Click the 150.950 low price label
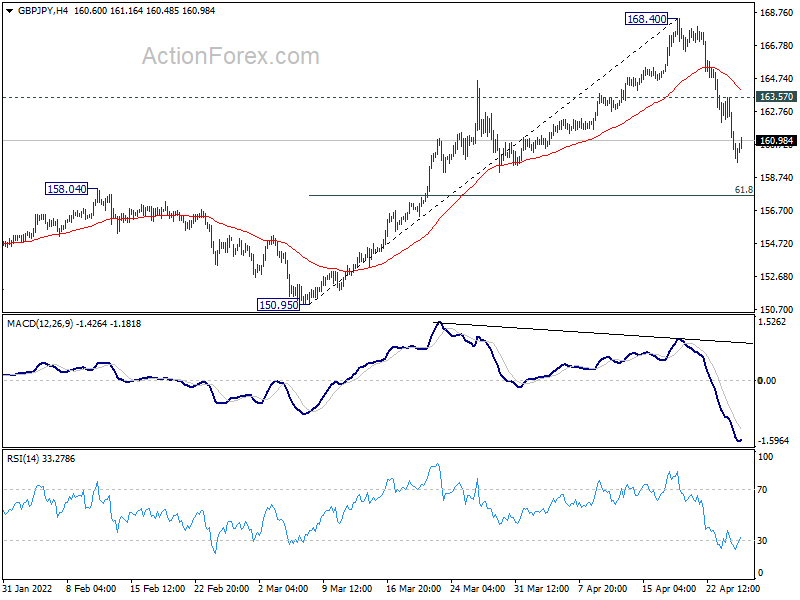The image size is (800, 600). pos(279,305)
